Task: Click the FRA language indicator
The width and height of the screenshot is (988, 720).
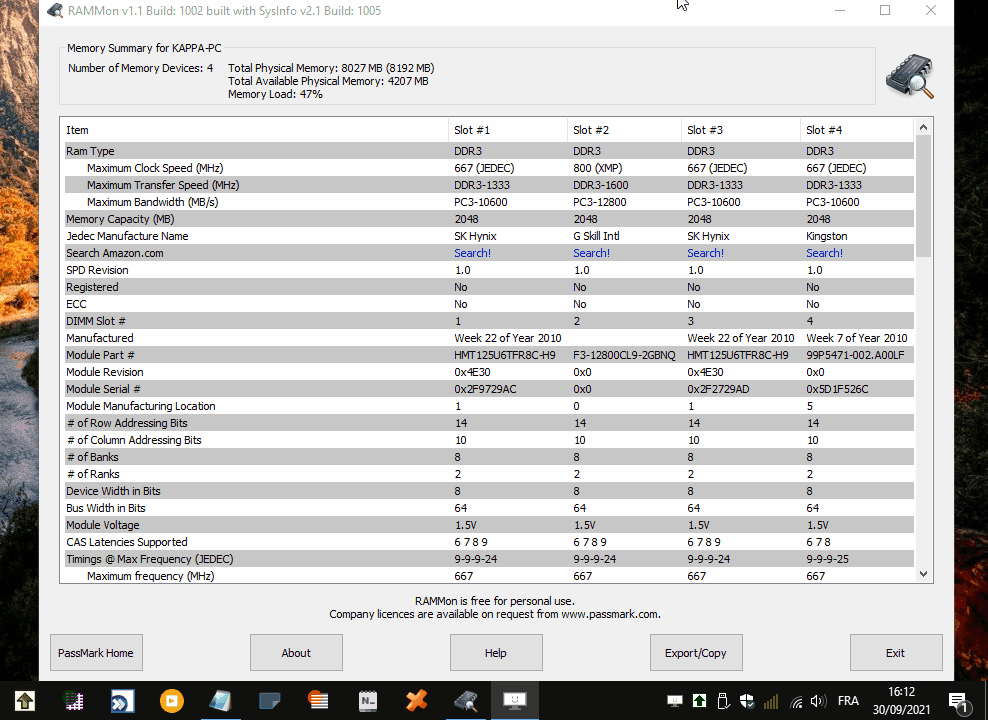Action: (848, 701)
